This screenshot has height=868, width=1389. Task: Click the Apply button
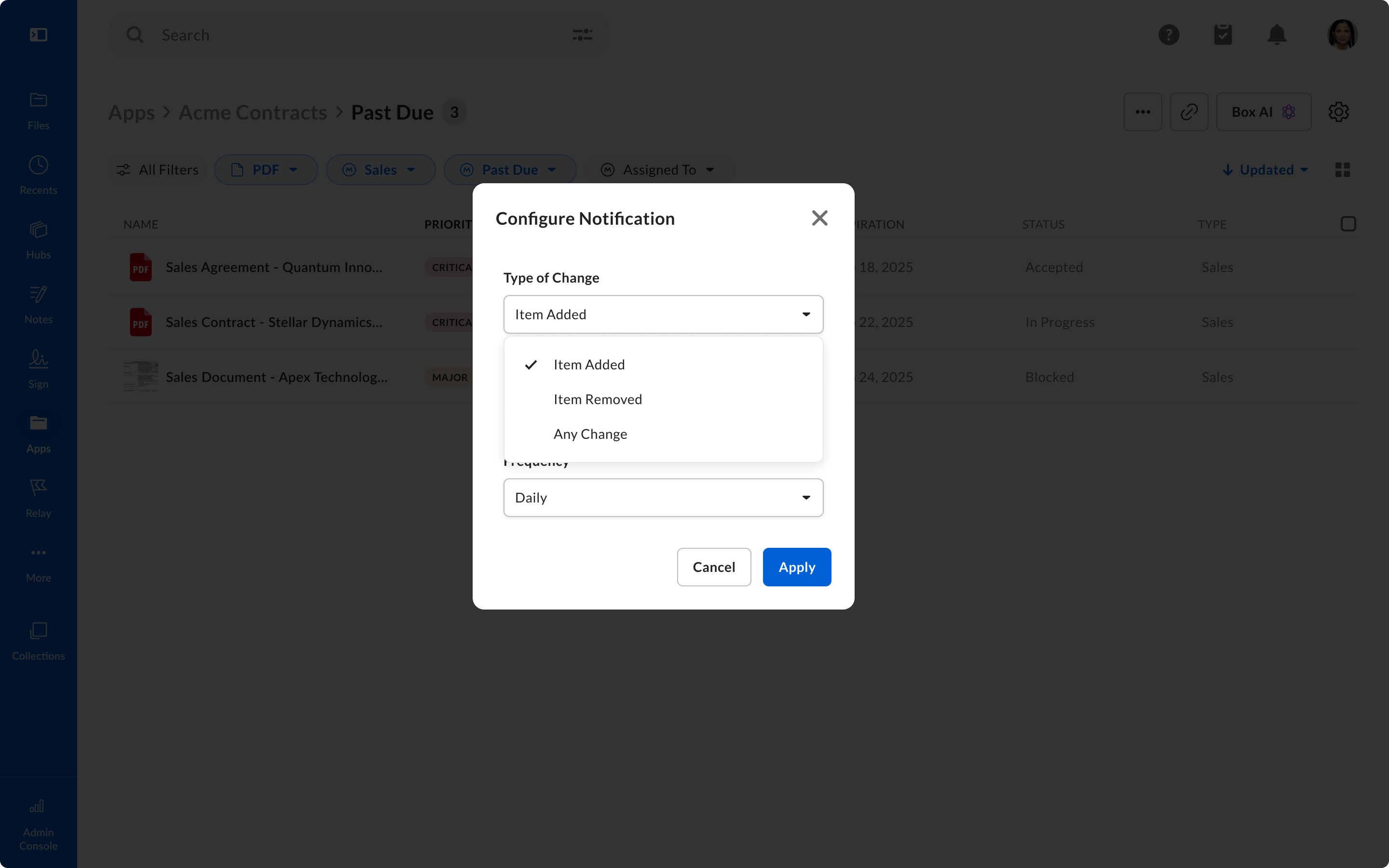(x=796, y=567)
